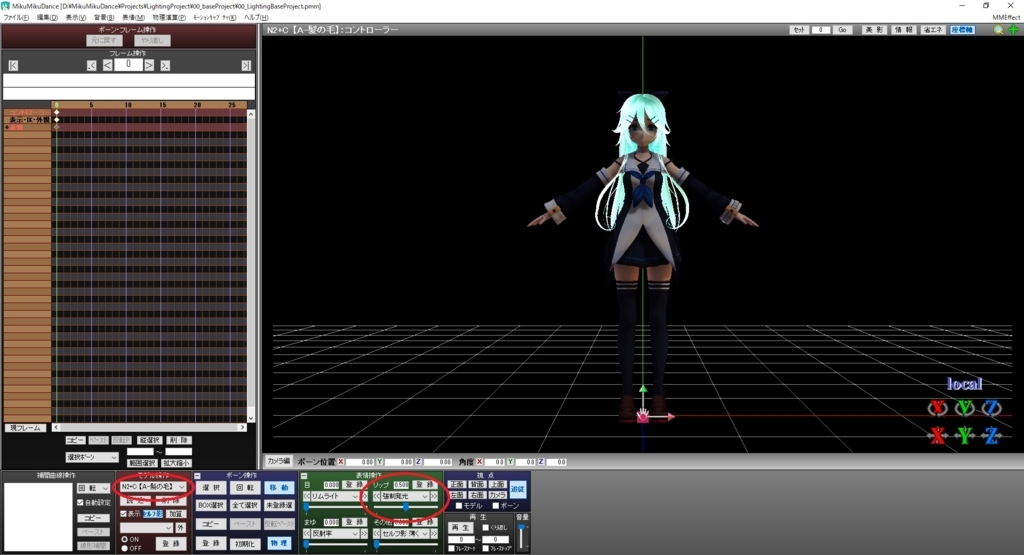Open the 物理演算 menu
This screenshot has width=1024, height=555.
169,18
